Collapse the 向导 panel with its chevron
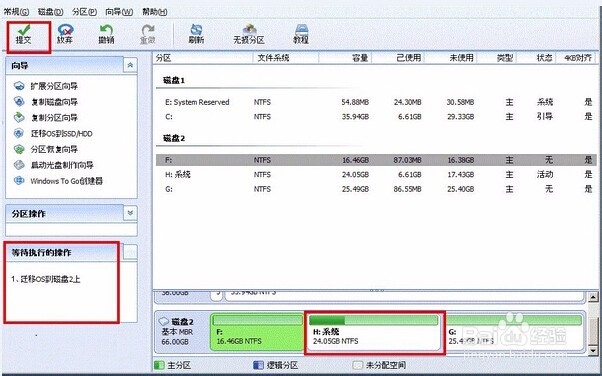This screenshot has width=602, height=376. click(x=130, y=65)
